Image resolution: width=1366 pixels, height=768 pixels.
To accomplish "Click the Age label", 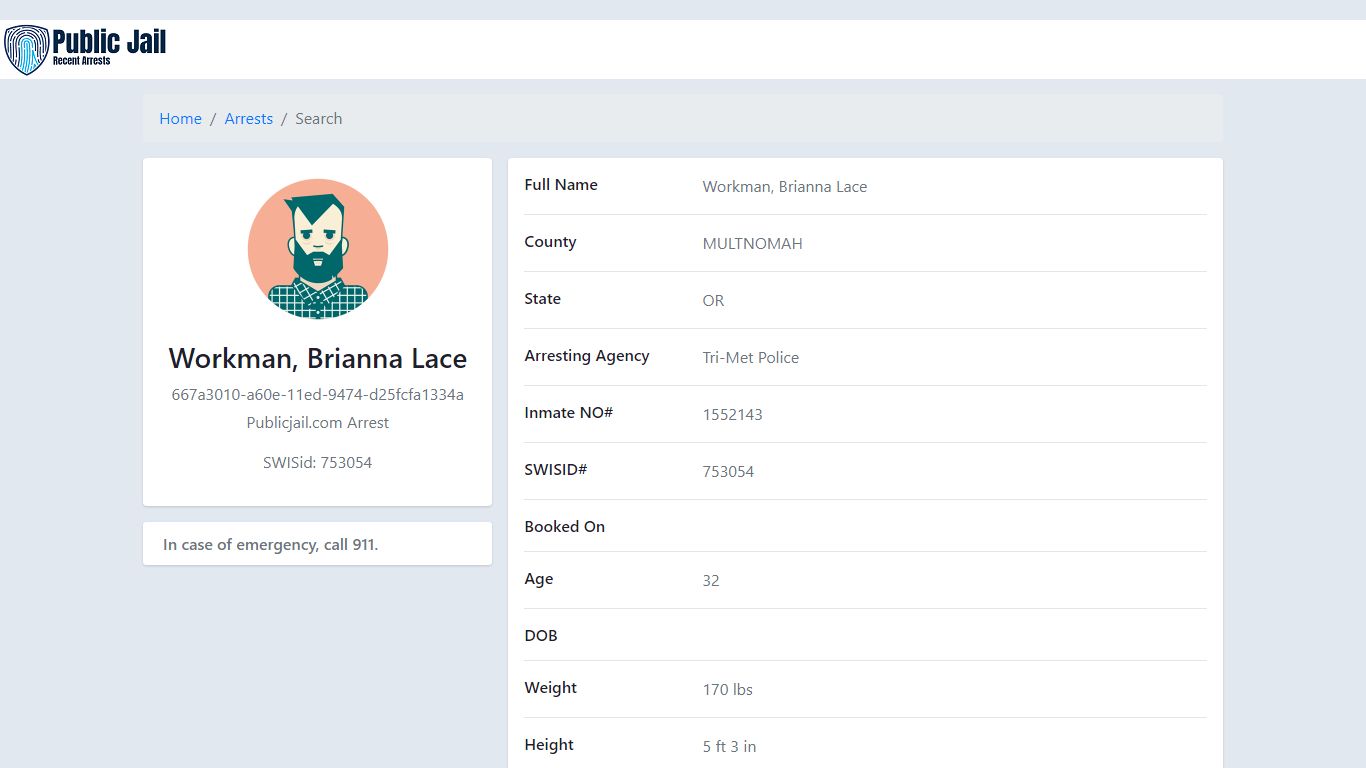I will pyautogui.click(x=539, y=579).
